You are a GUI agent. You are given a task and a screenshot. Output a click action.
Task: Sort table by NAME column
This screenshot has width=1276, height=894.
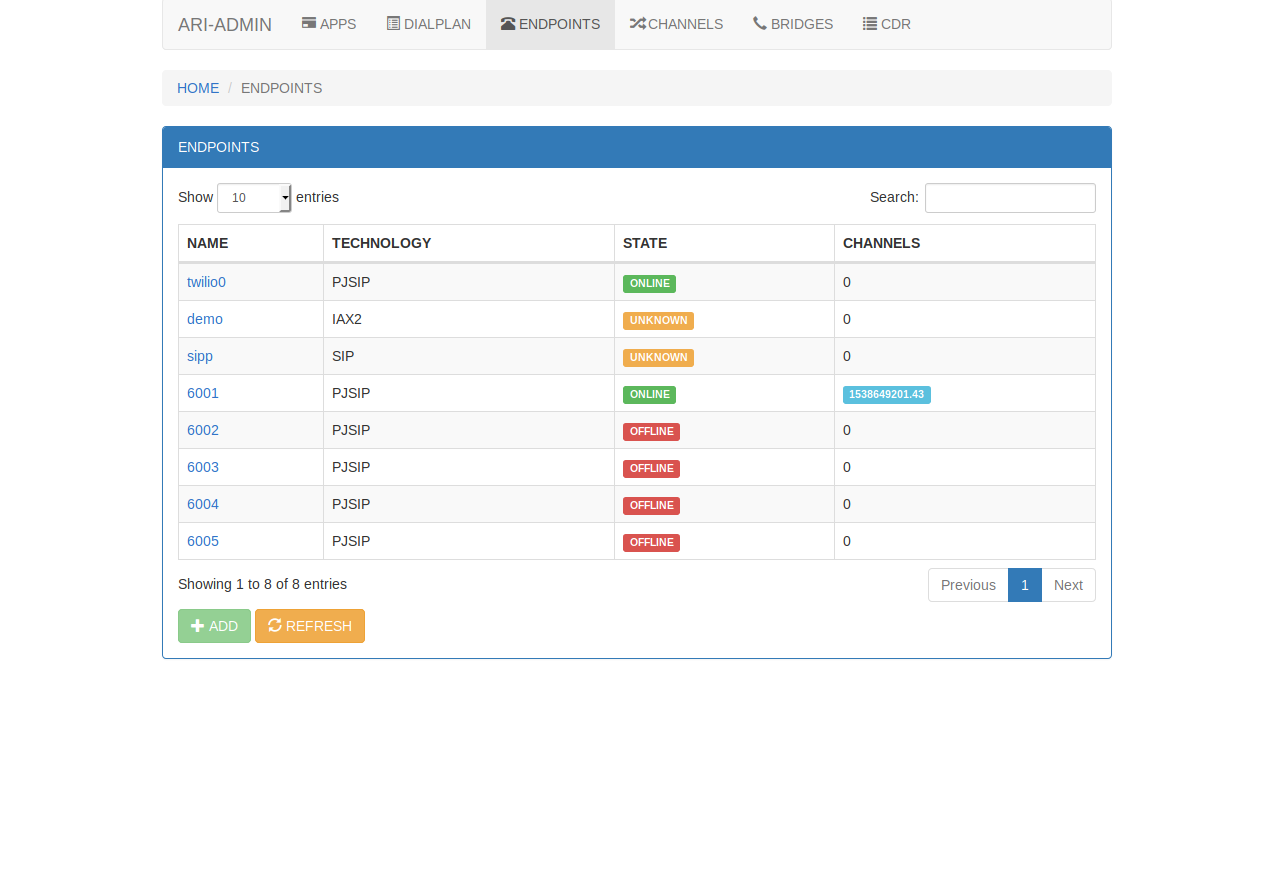(251, 243)
